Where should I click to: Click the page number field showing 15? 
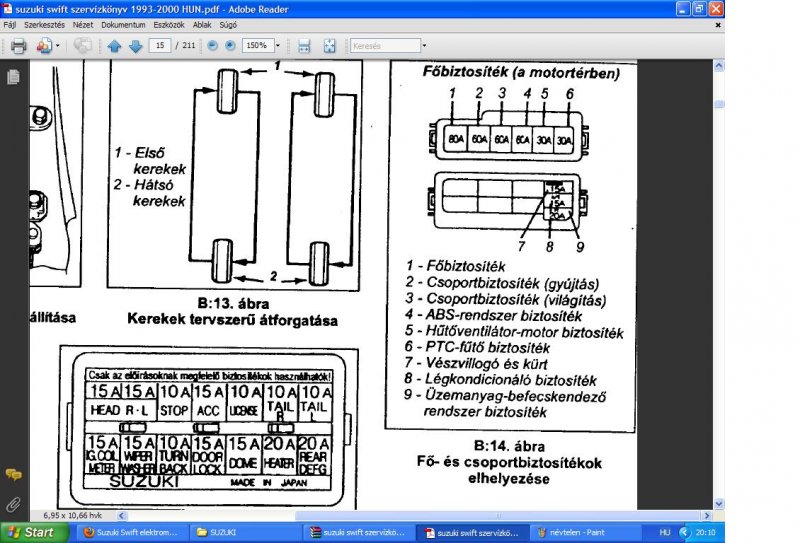click(x=160, y=45)
